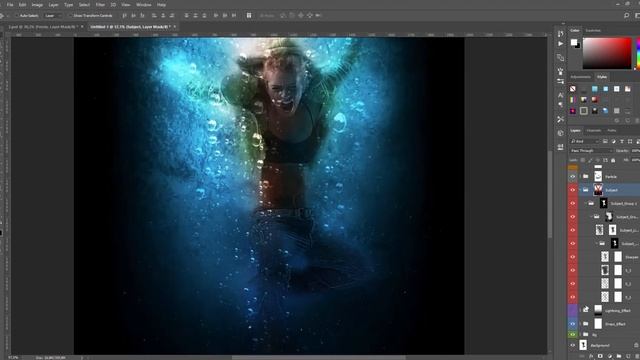
Task: Open the Paragraph panel icon
Action: pyautogui.click(x=560, y=104)
